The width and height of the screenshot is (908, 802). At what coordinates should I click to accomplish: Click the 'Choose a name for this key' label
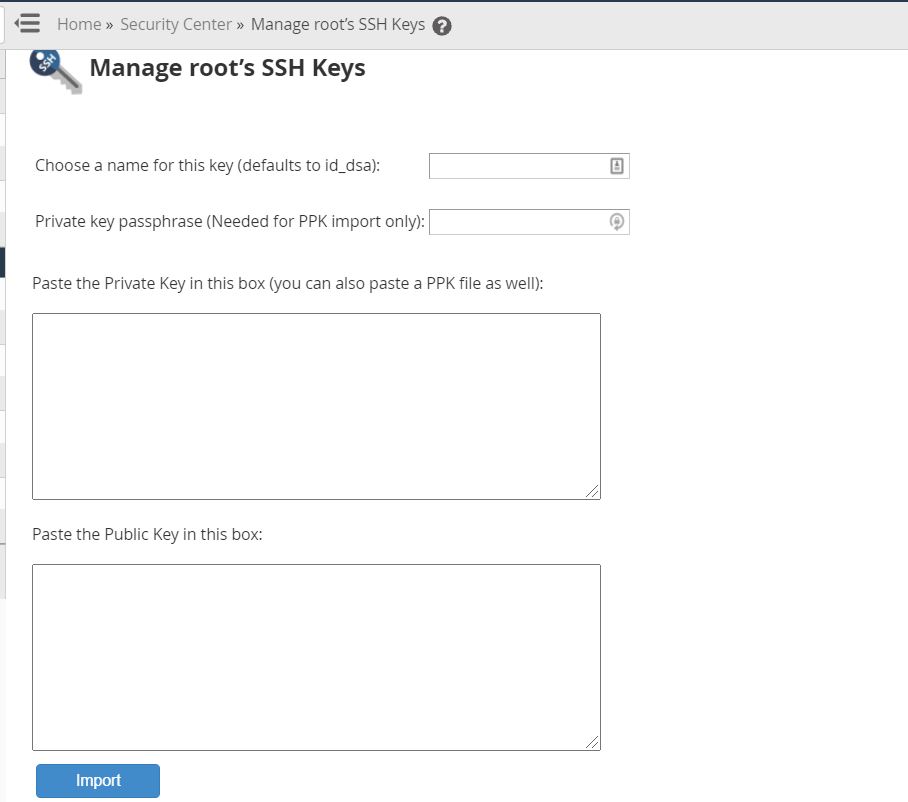(207, 166)
